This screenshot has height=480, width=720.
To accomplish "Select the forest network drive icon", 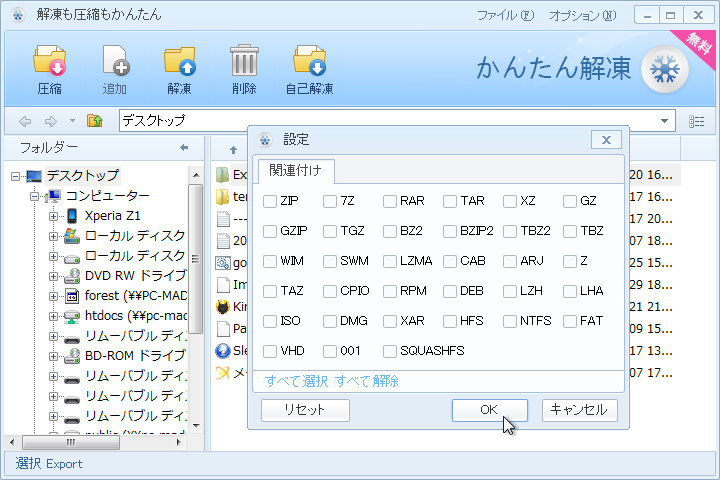I will pos(72,296).
